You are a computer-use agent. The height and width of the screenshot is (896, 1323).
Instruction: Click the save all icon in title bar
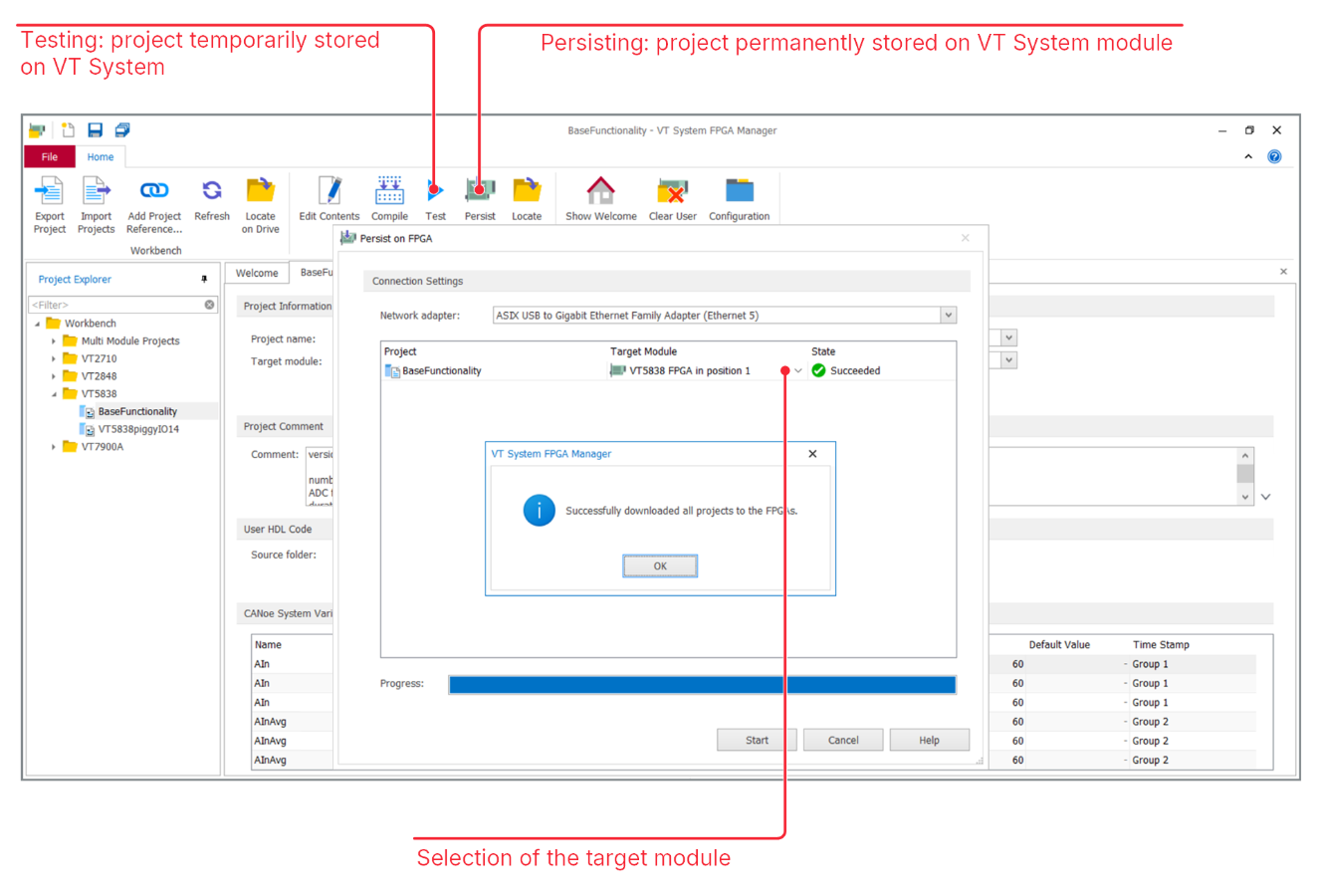(x=122, y=129)
